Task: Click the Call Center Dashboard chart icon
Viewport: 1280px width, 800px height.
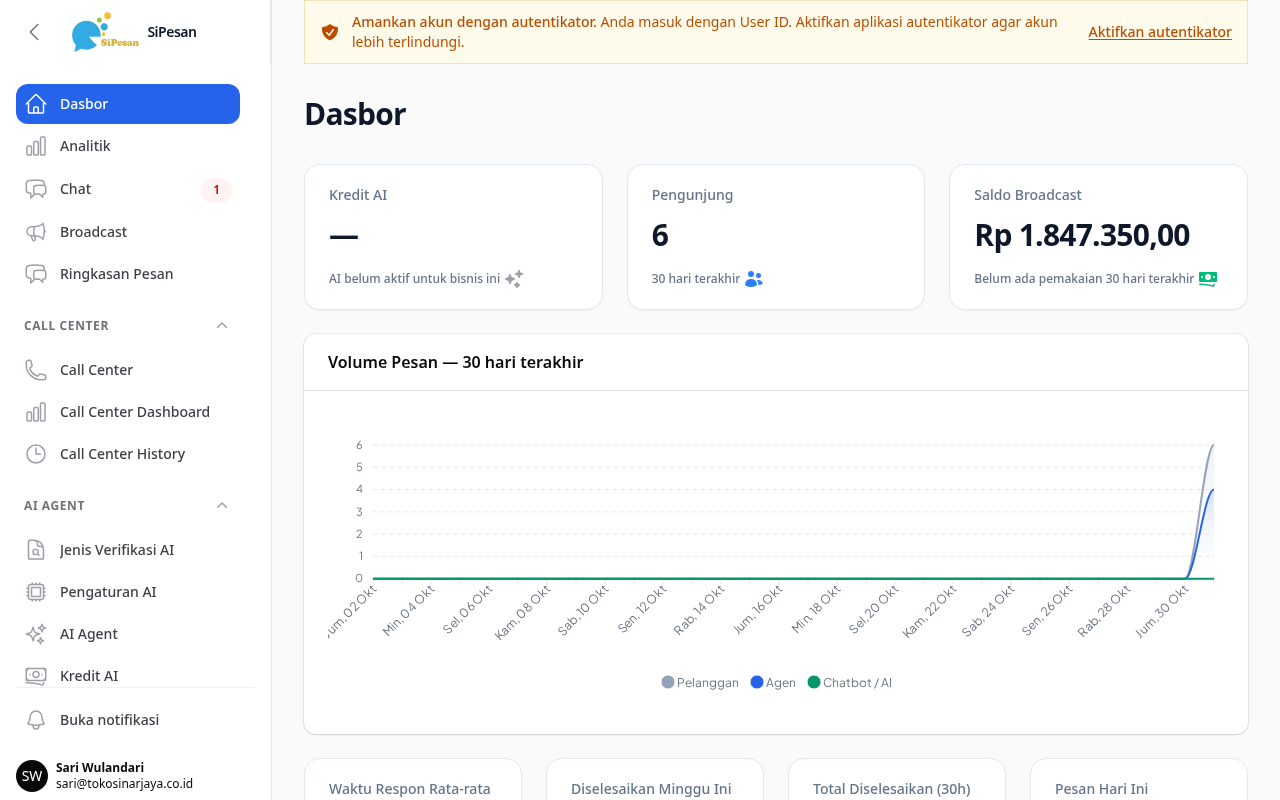Action: point(36,412)
